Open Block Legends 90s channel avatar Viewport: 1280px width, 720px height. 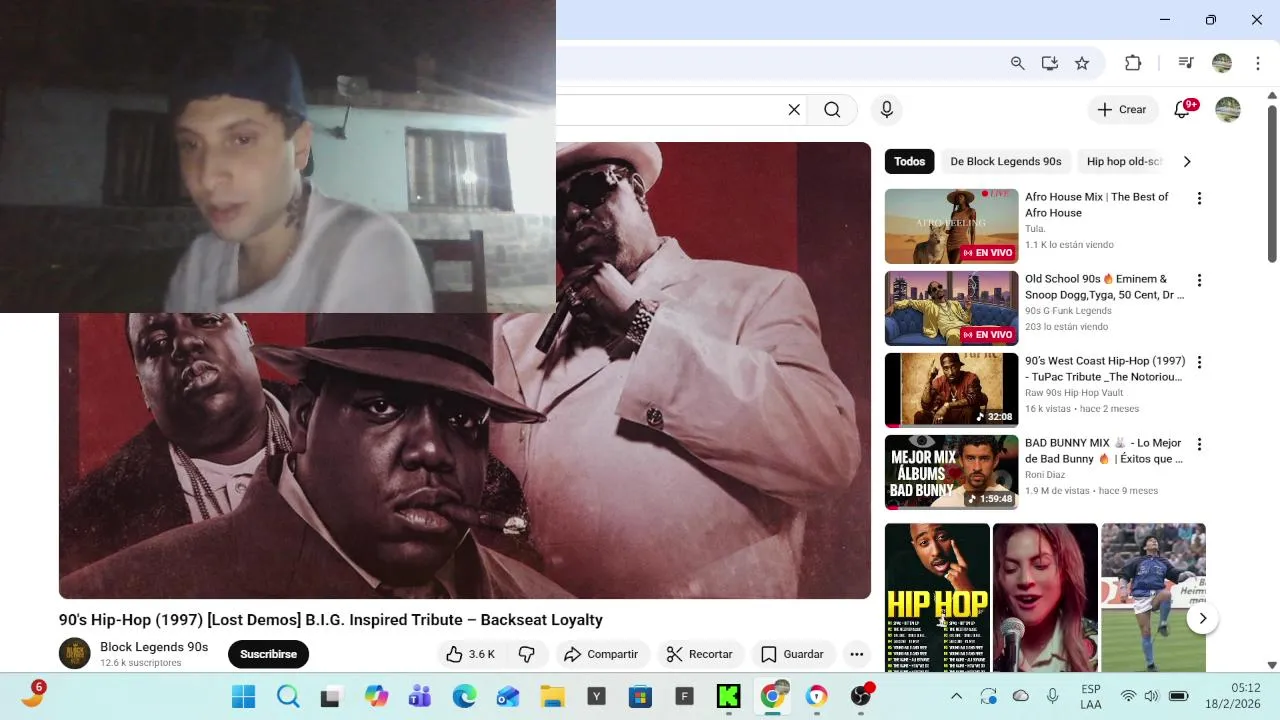pos(75,654)
